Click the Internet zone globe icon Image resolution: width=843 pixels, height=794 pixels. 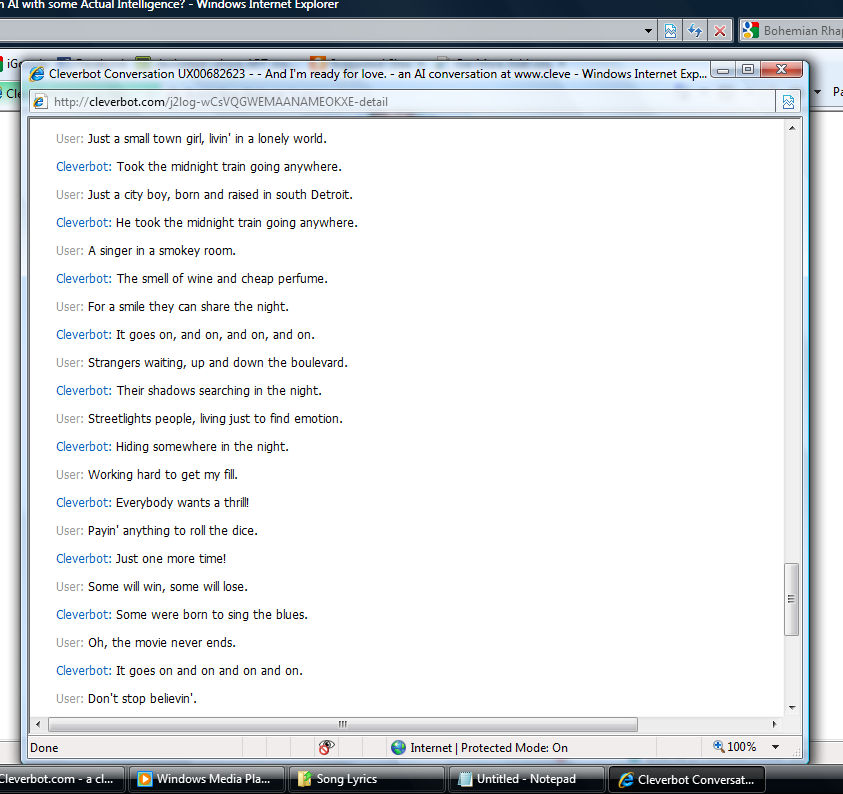[x=398, y=747]
